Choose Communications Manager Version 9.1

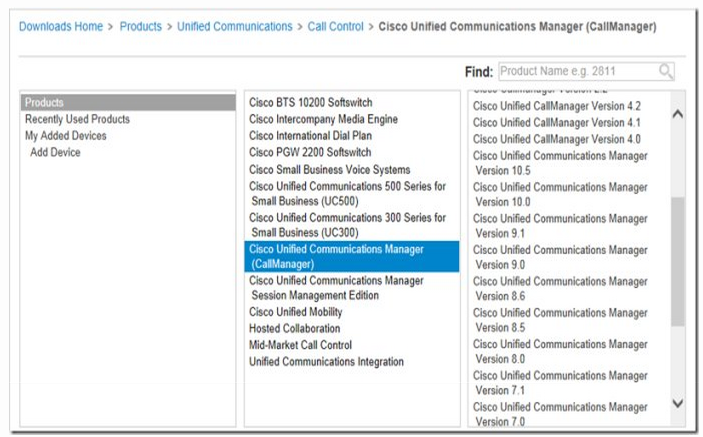[x=560, y=226]
